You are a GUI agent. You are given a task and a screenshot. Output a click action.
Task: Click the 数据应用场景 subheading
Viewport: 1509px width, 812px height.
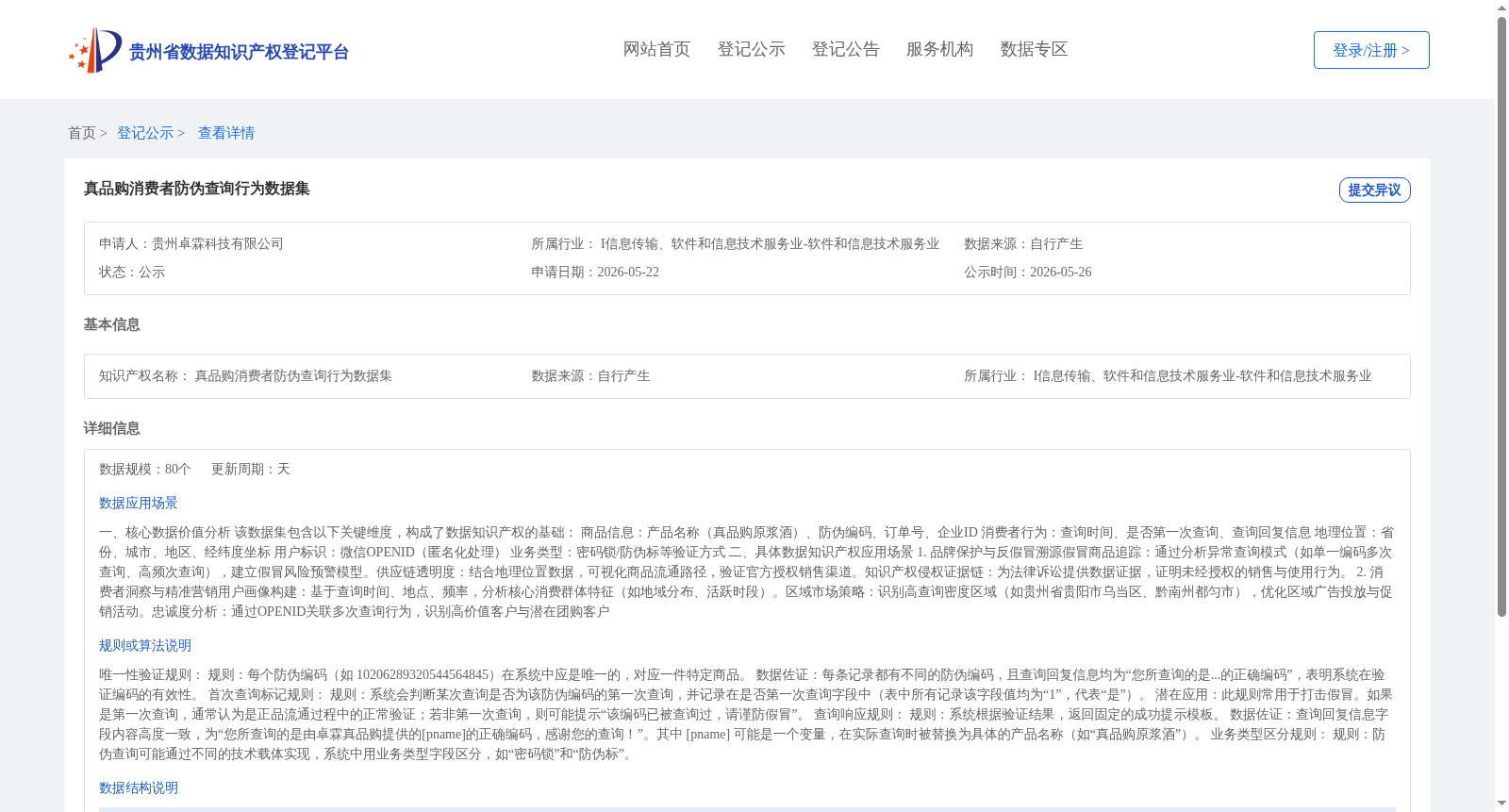click(x=139, y=503)
